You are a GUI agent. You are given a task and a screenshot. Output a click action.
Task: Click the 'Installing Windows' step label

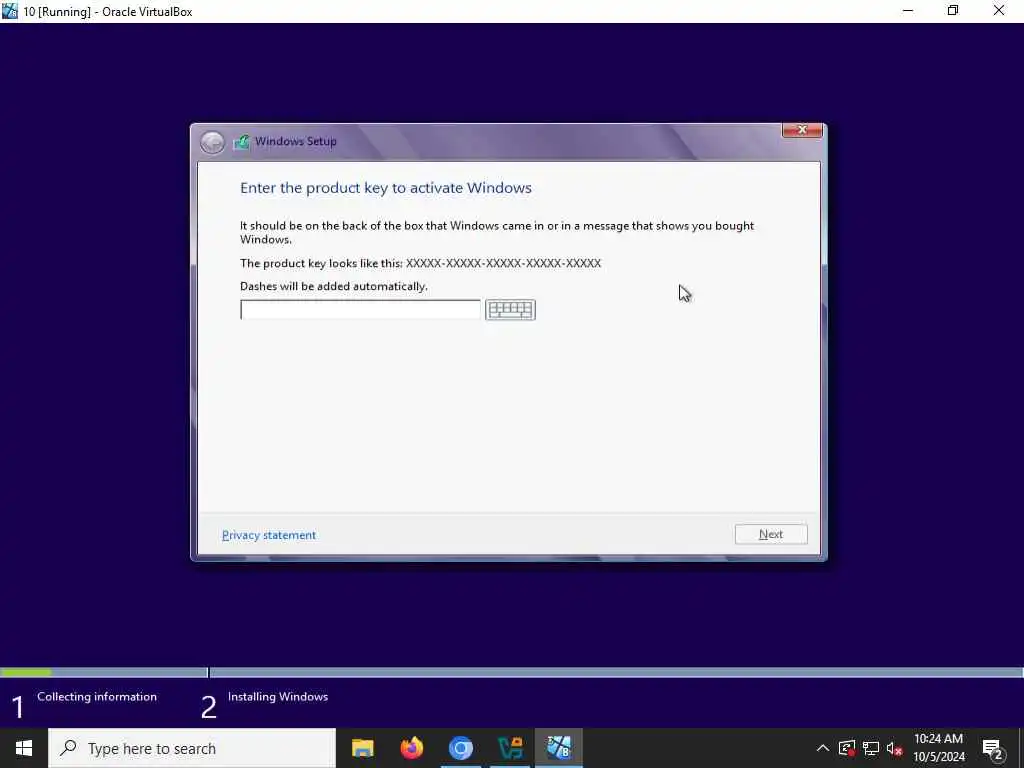(x=278, y=697)
